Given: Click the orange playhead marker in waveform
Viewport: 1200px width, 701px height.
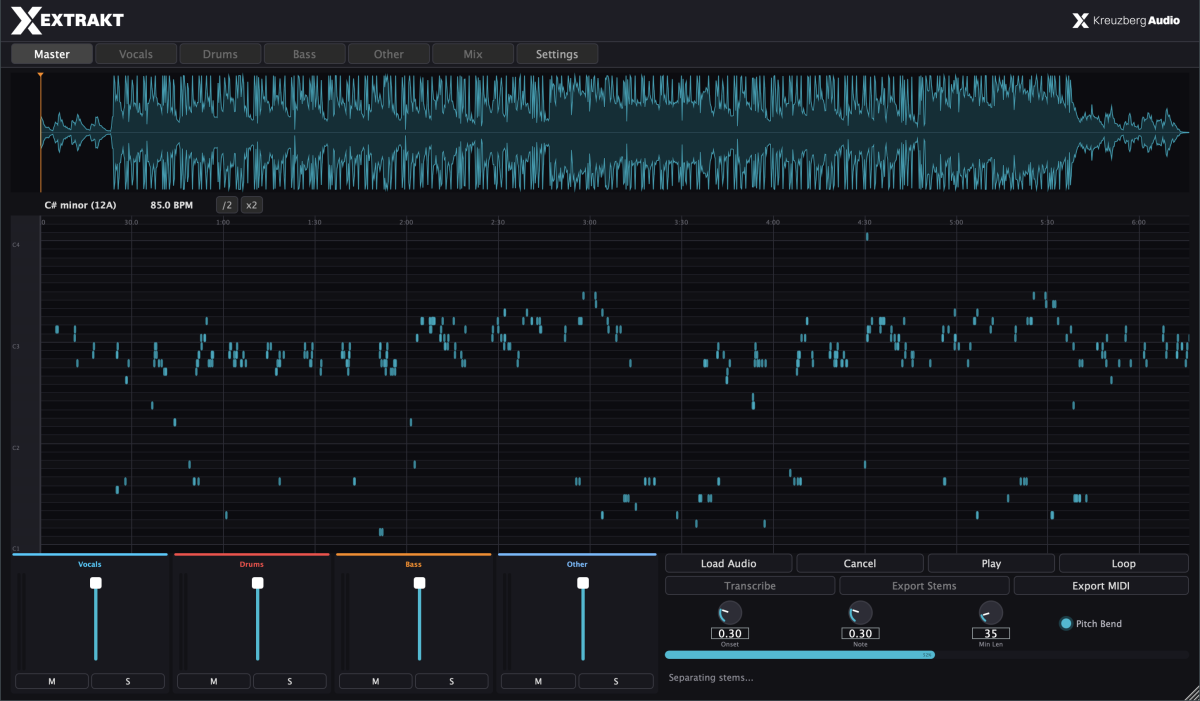Looking at the screenshot, I should click(40, 77).
